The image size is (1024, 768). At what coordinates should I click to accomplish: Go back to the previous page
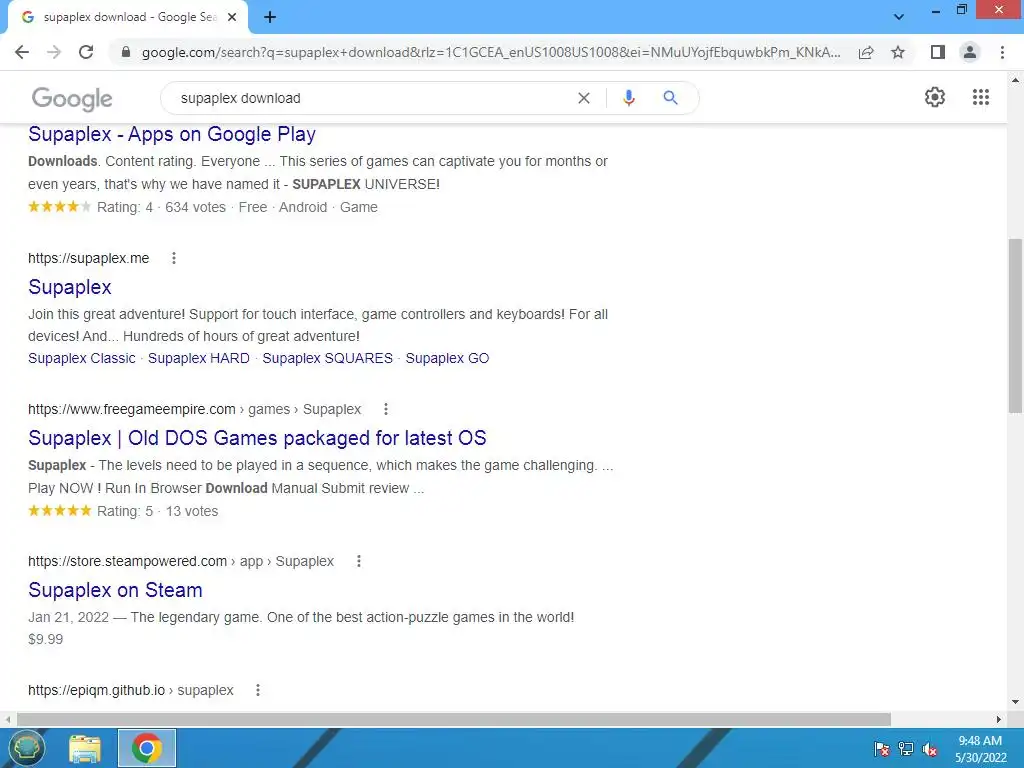coord(22,52)
